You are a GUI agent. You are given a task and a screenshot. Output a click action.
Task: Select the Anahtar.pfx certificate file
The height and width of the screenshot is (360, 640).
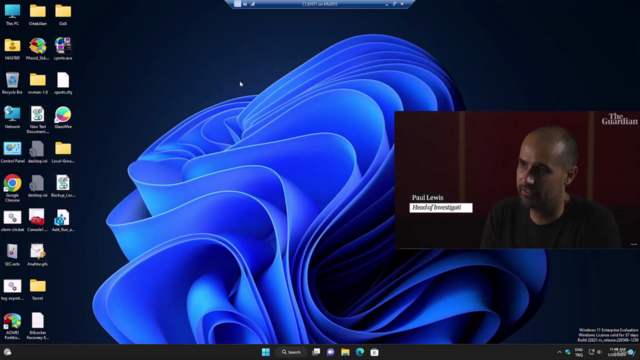click(38, 255)
